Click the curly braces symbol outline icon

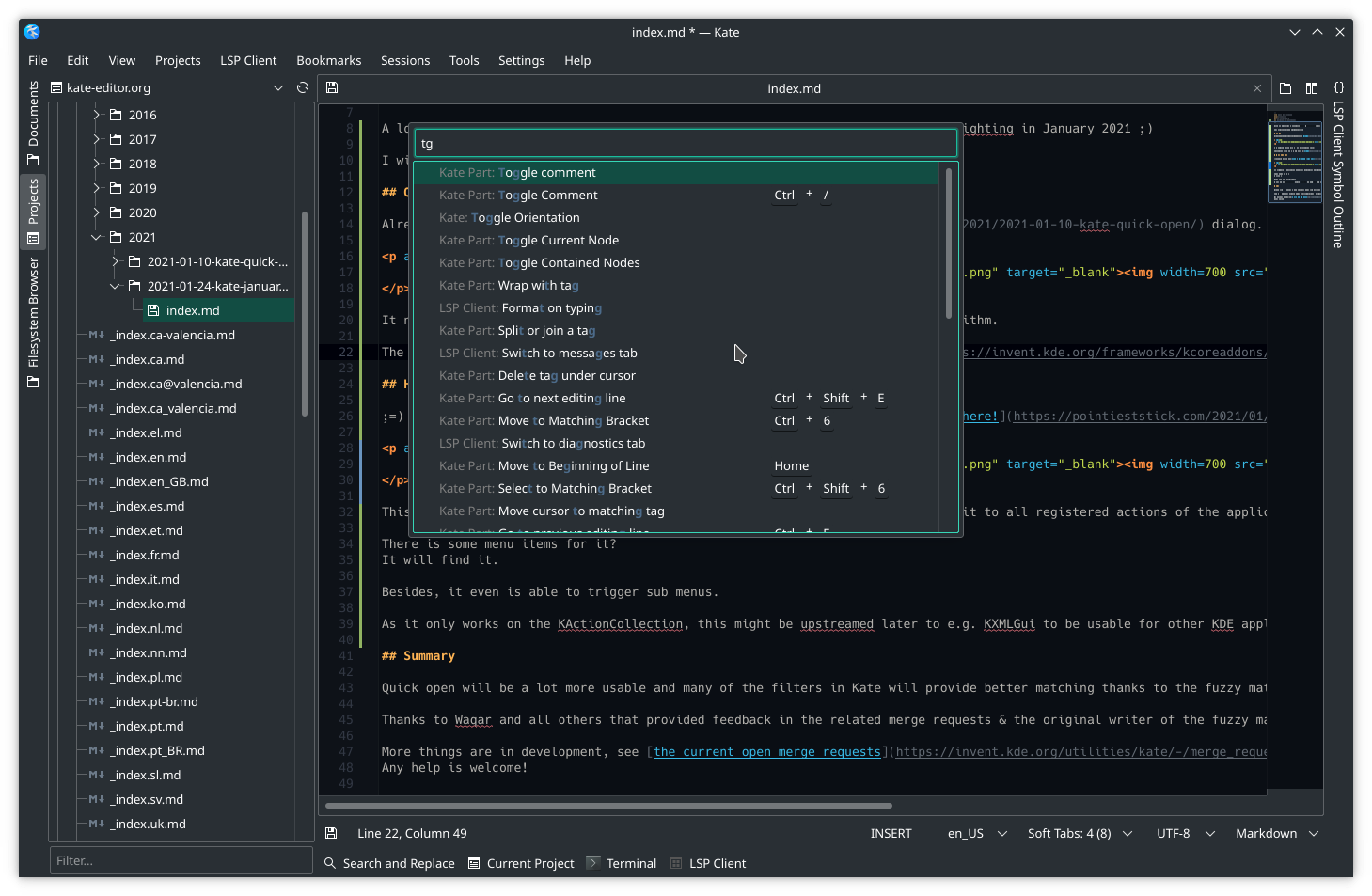(x=1338, y=87)
